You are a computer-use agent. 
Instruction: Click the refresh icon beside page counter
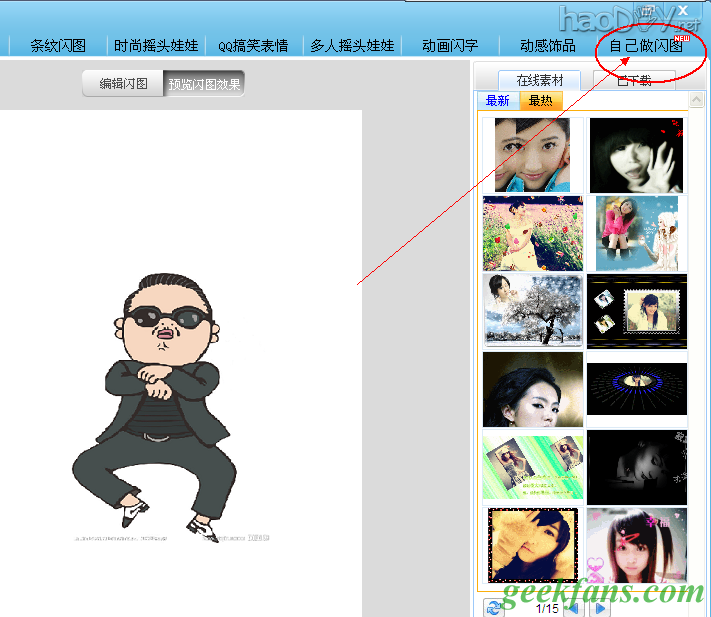493,608
